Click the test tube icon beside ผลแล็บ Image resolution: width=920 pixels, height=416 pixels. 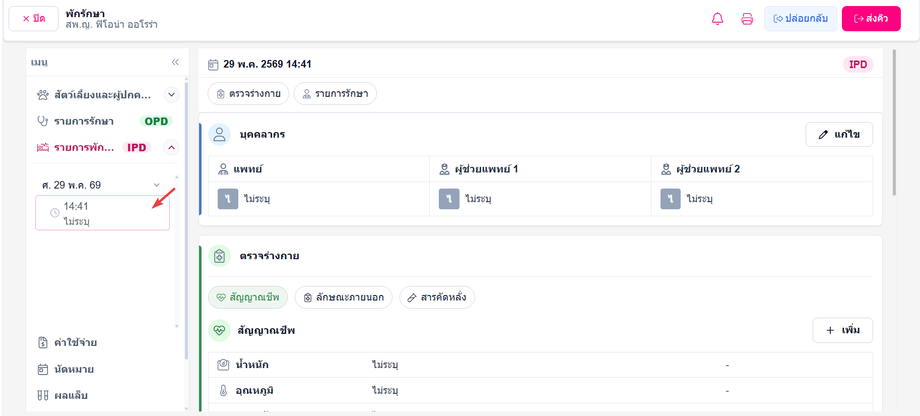click(42, 395)
